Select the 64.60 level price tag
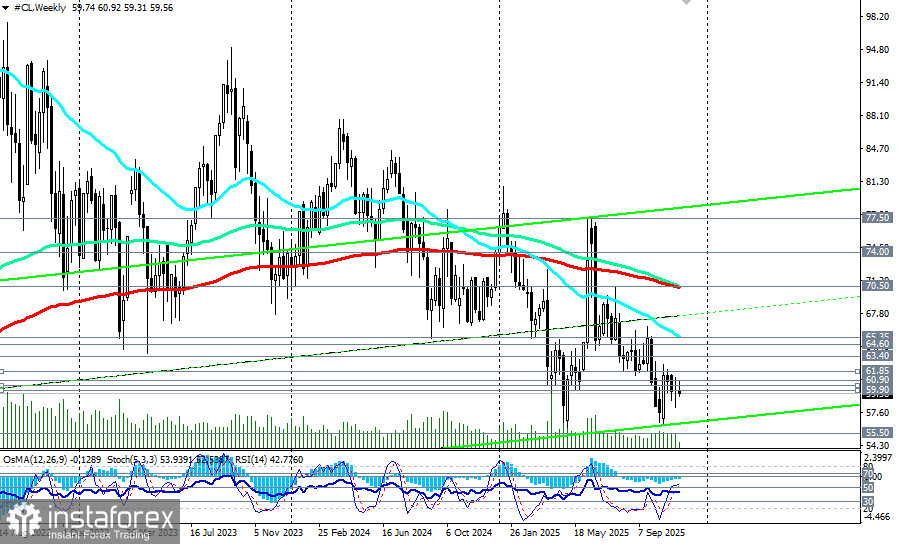This screenshot has width=899, height=544. [877, 344]
